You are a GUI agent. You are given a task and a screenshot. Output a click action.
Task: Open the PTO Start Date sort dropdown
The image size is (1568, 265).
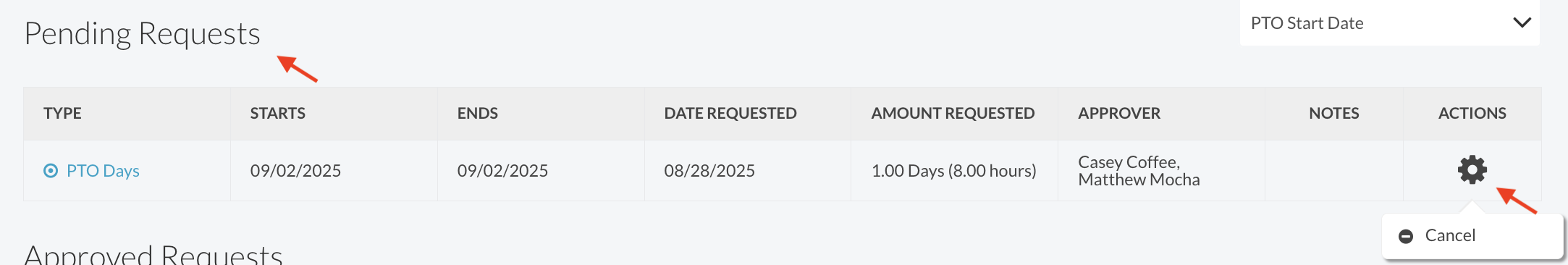point(1389,23)
